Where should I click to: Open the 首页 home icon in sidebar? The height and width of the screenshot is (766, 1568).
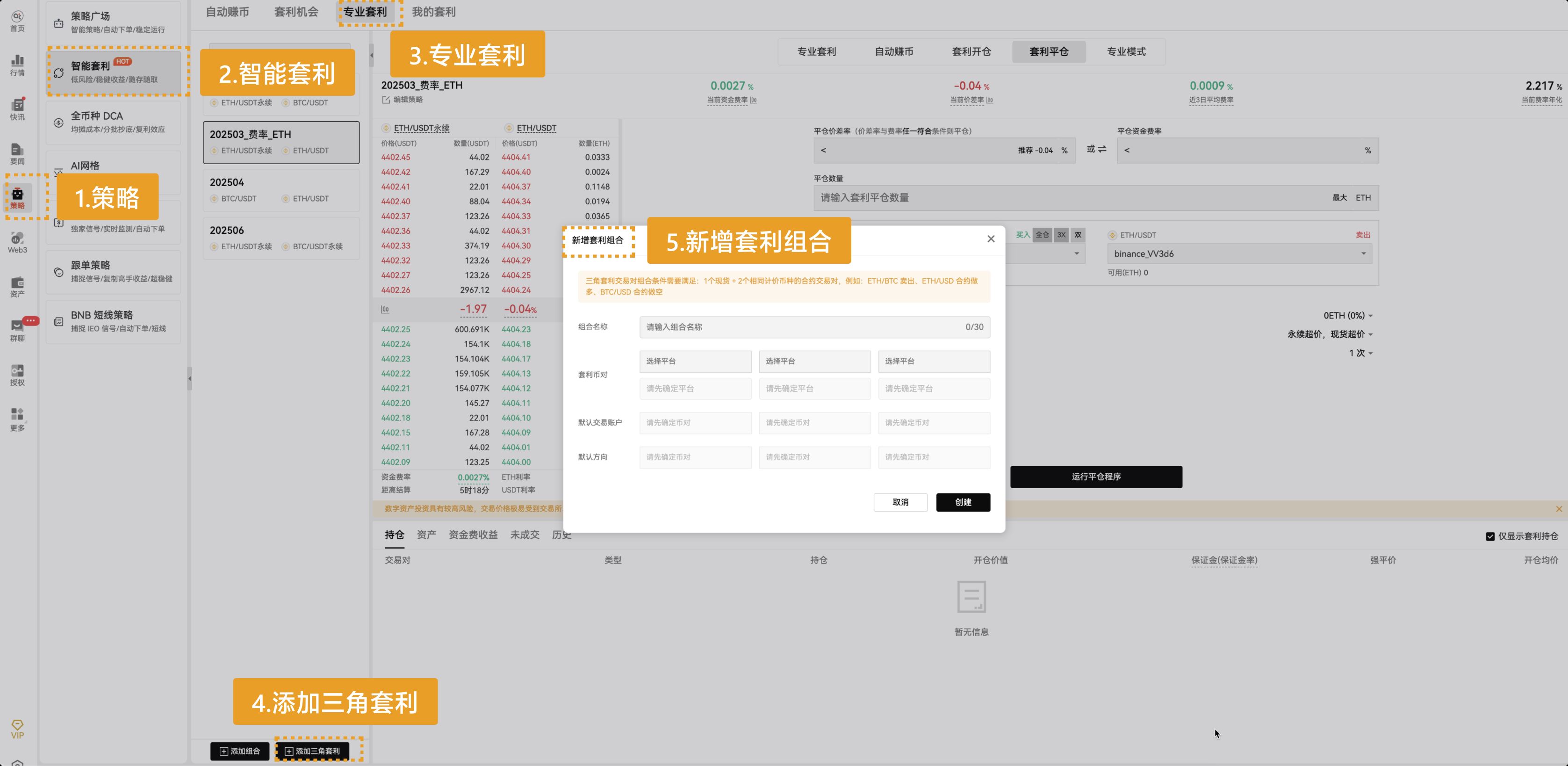pos(17,21)
